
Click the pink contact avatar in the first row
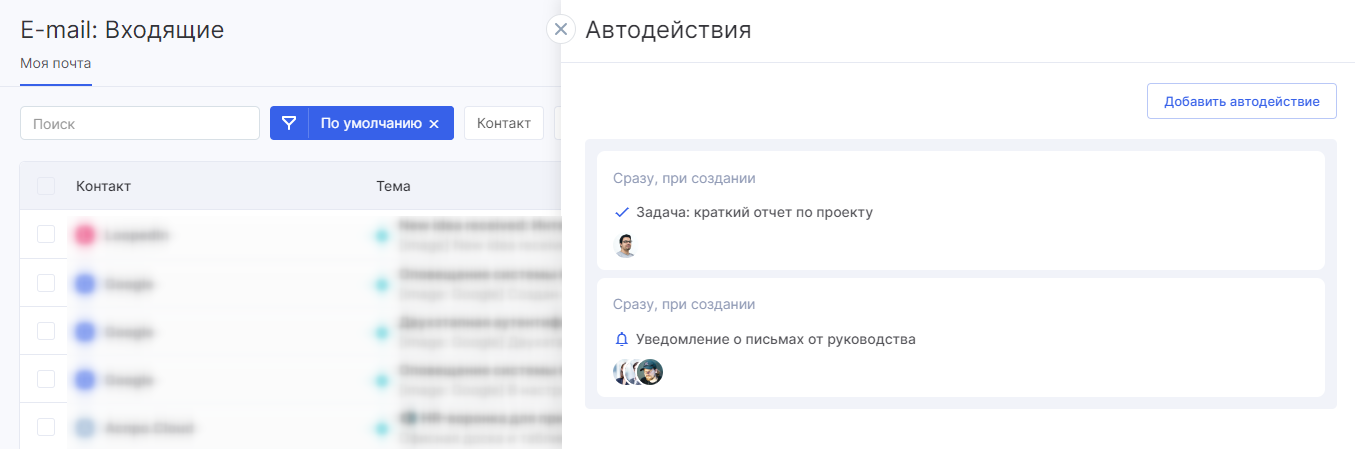pyautogui.click(x=85, y=235)
